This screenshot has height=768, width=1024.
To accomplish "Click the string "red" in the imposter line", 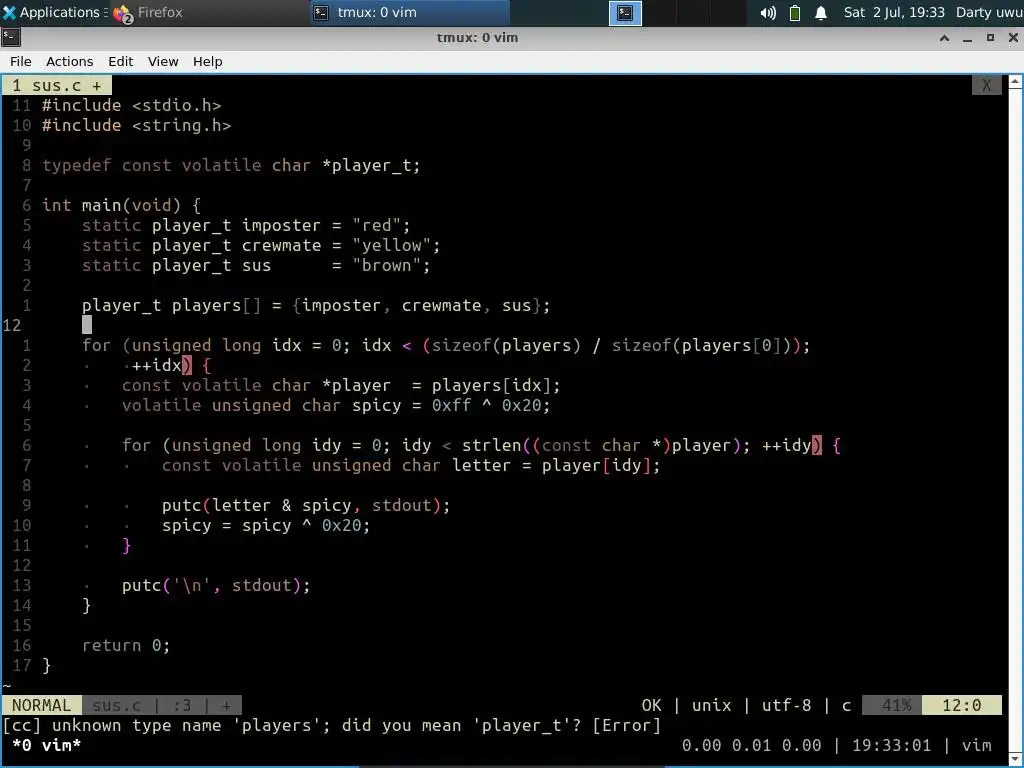I will (376, 225).
